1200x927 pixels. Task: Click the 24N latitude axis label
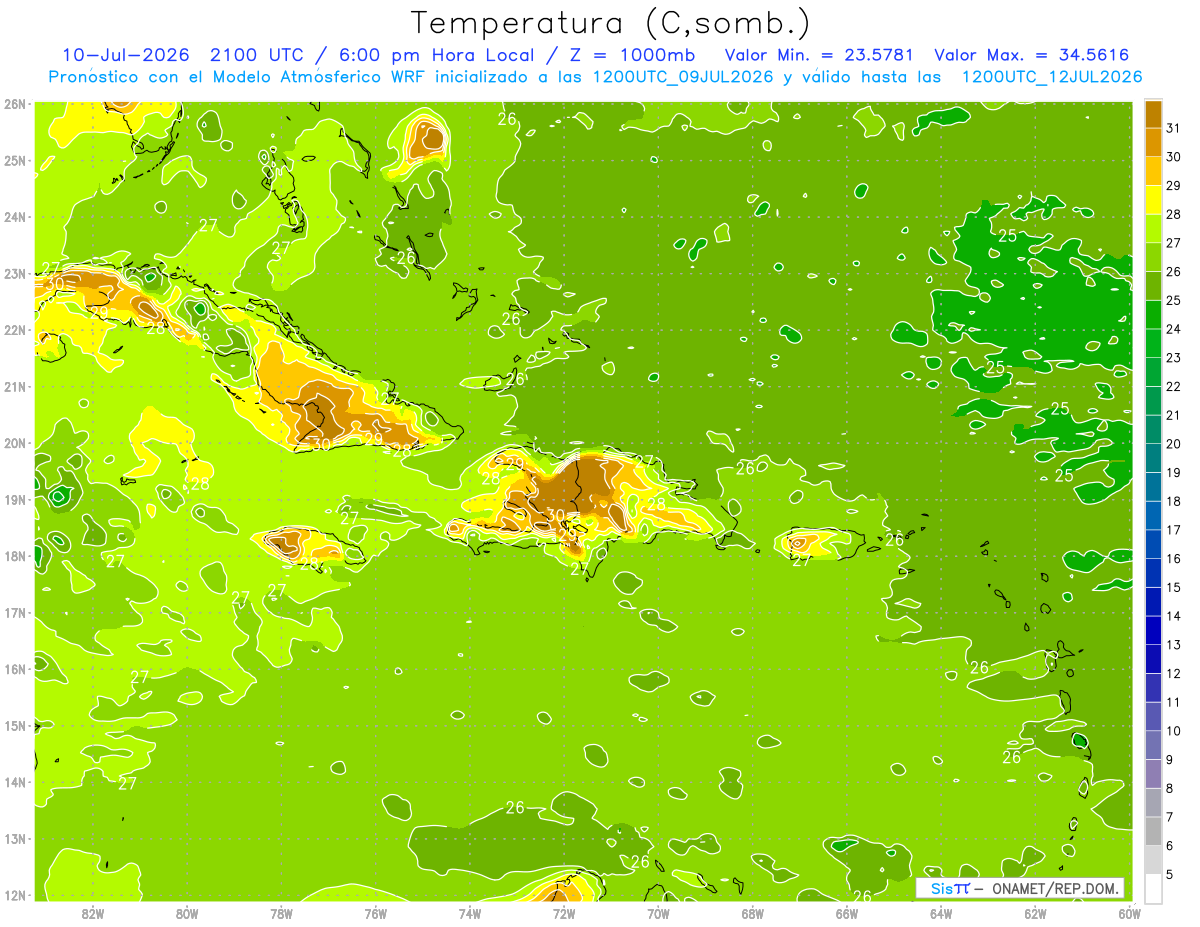click(x=15, y=217)
